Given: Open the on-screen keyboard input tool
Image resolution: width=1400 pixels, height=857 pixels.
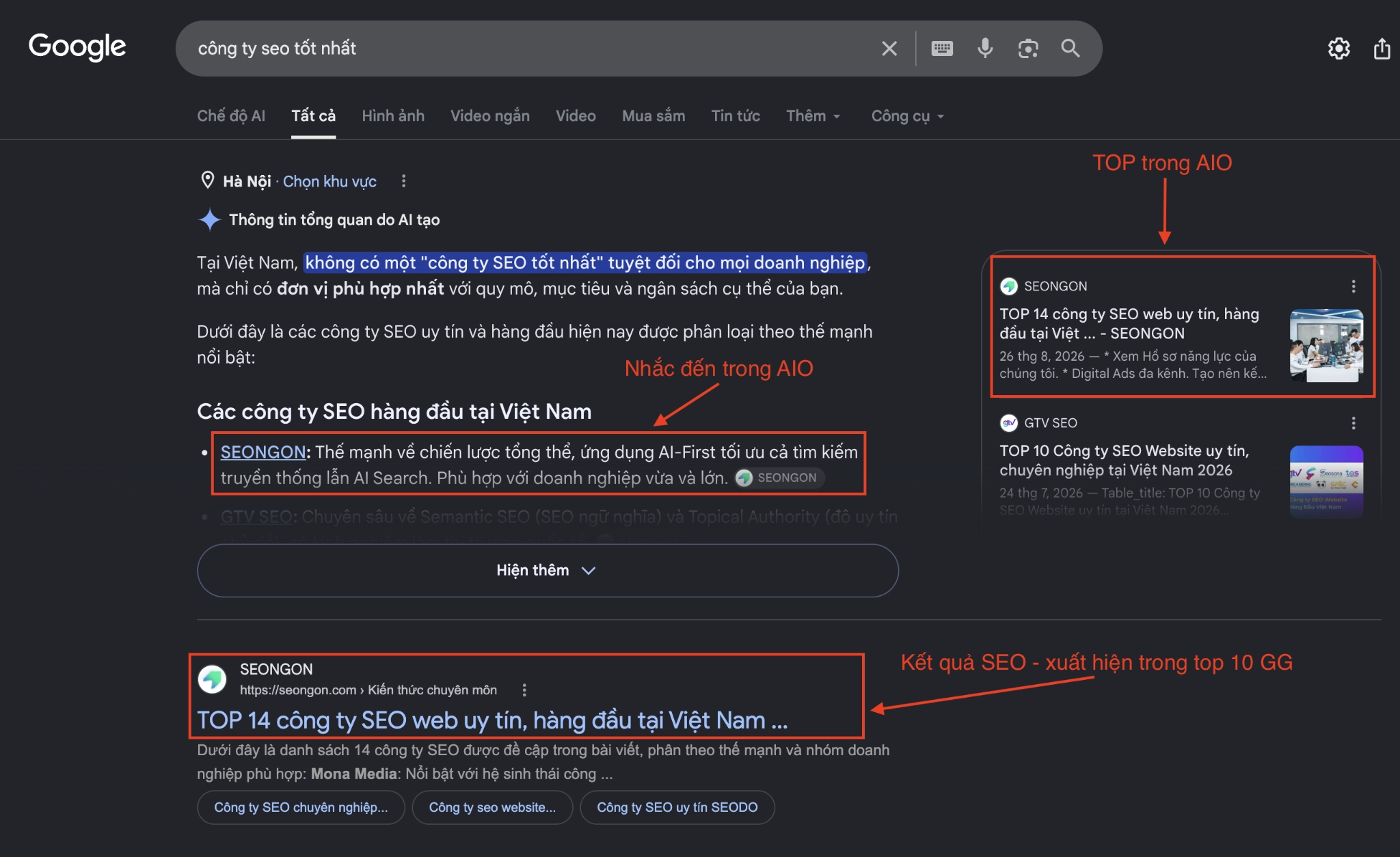Looking at the screenshot, I should tap(942, 49).
